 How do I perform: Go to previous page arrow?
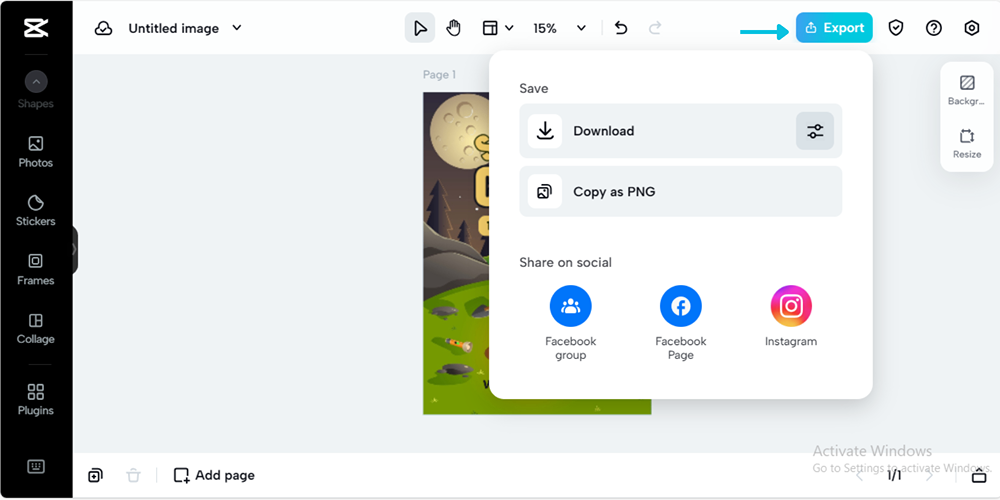[860, 475]
